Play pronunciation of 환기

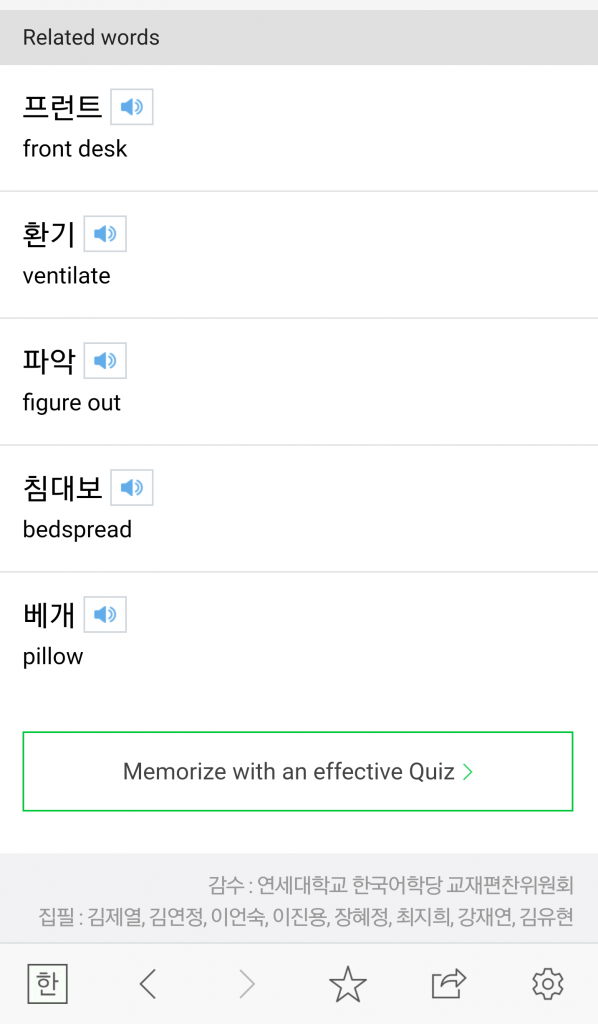pos(104,233)
